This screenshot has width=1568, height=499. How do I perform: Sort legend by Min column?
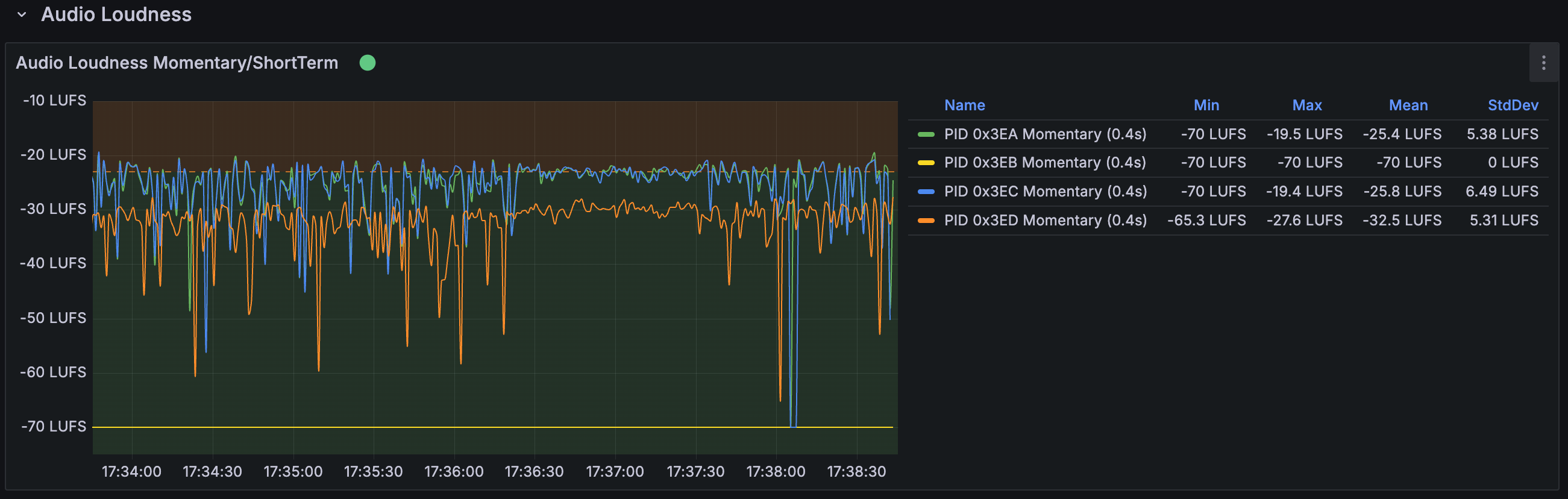pos(1205,105)
